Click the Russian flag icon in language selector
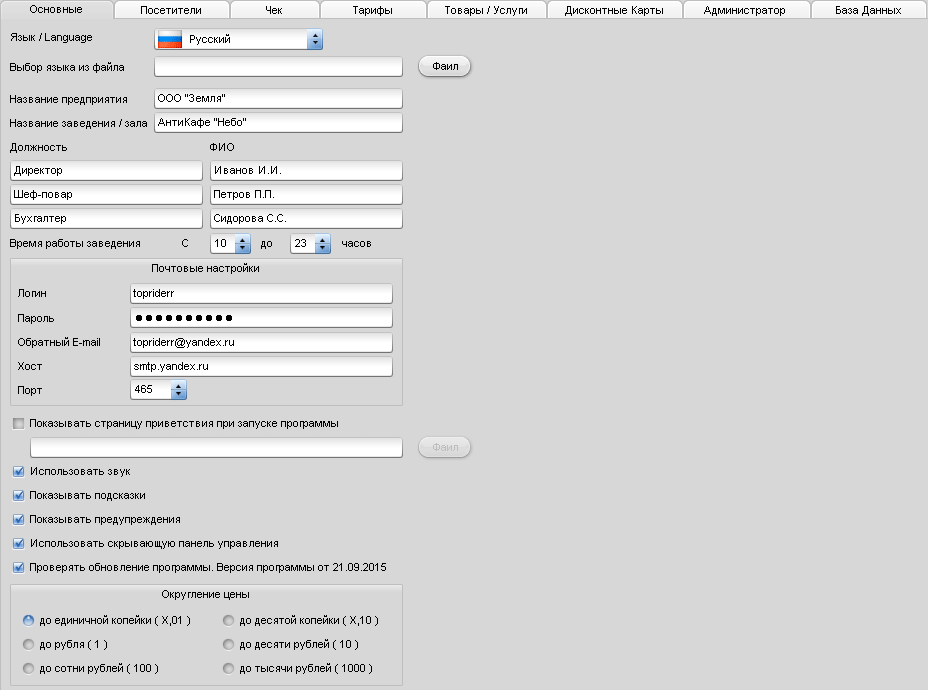Image resolution: width=928 pixels, height=690 pixels. coord(170,39)
